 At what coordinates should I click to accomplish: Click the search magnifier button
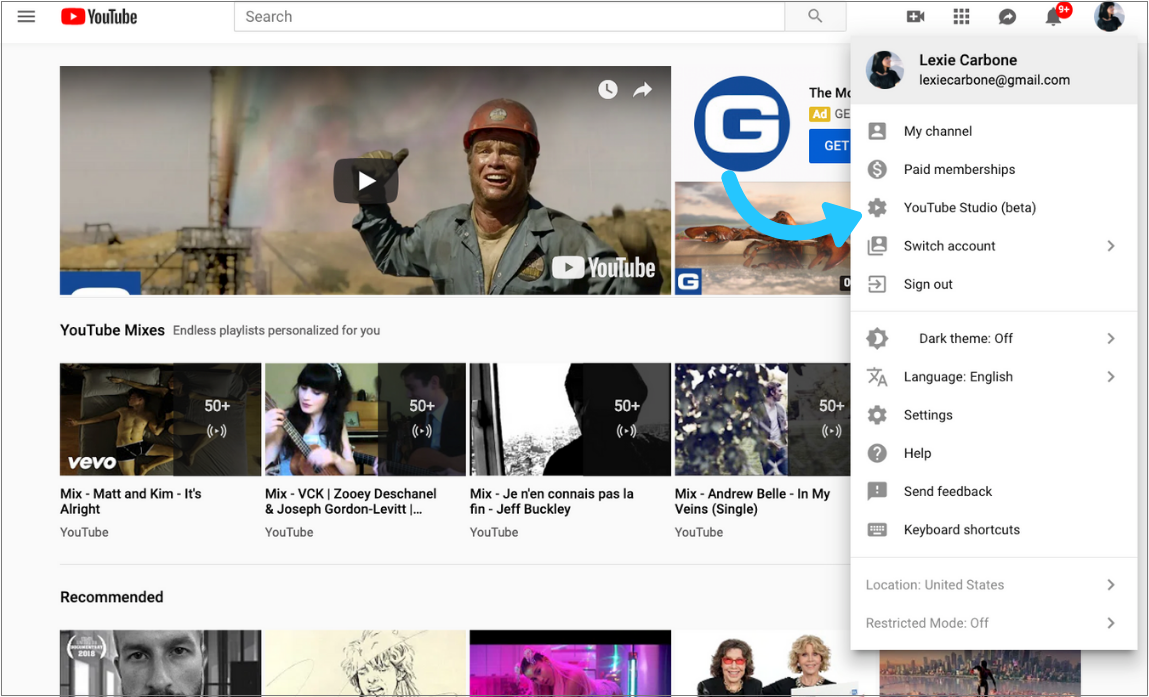click(815, 16)
